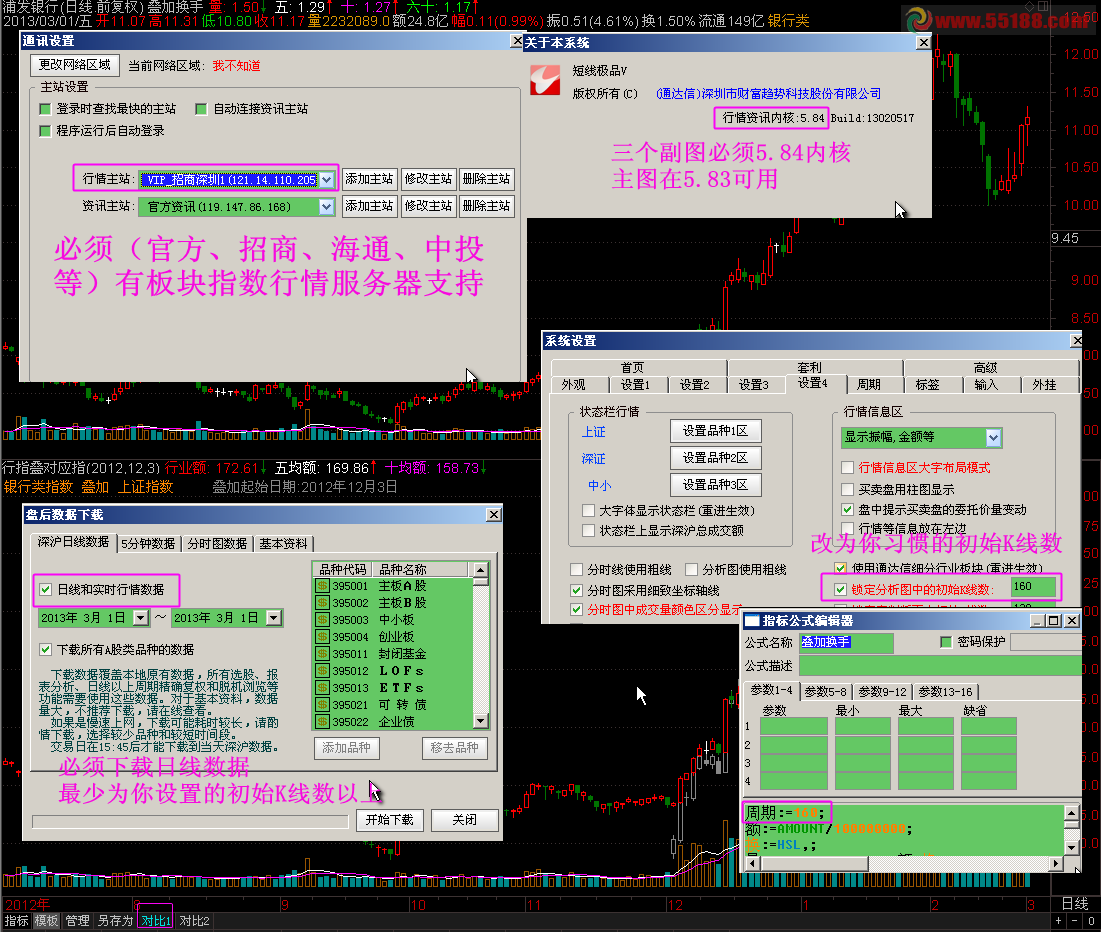
Task: Click the 395002 主板B股 row icon
Action: 322,603
